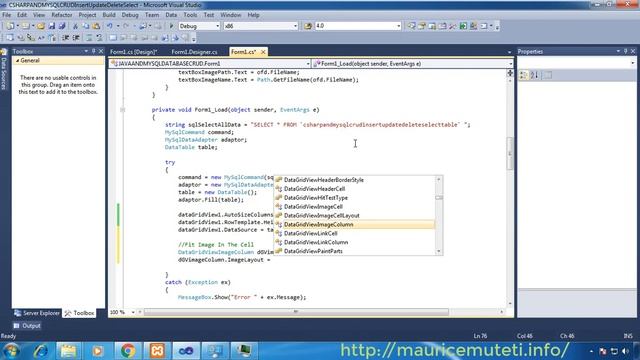Screen dimensions: 640x360
Task: Click the Copy toolbar icon
Action: pos(86,26)
